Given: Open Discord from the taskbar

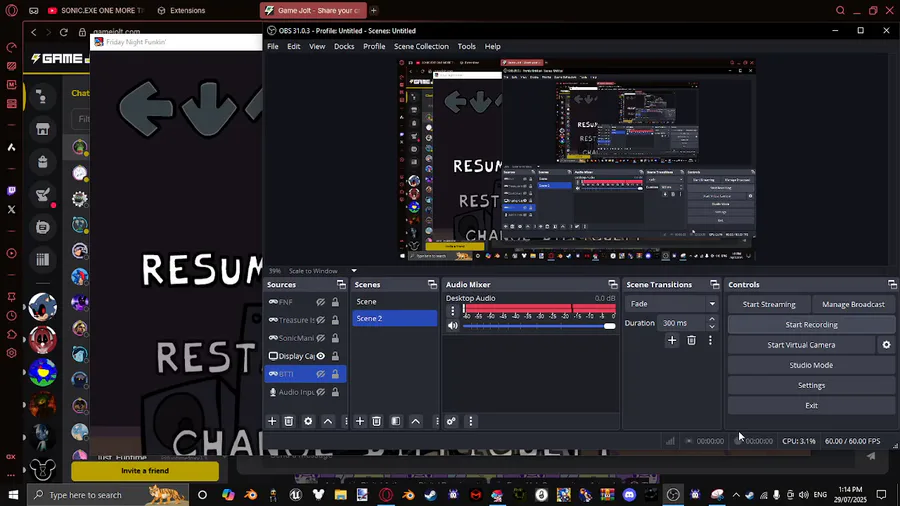Looking at the screenshot, I should [629, 495].
